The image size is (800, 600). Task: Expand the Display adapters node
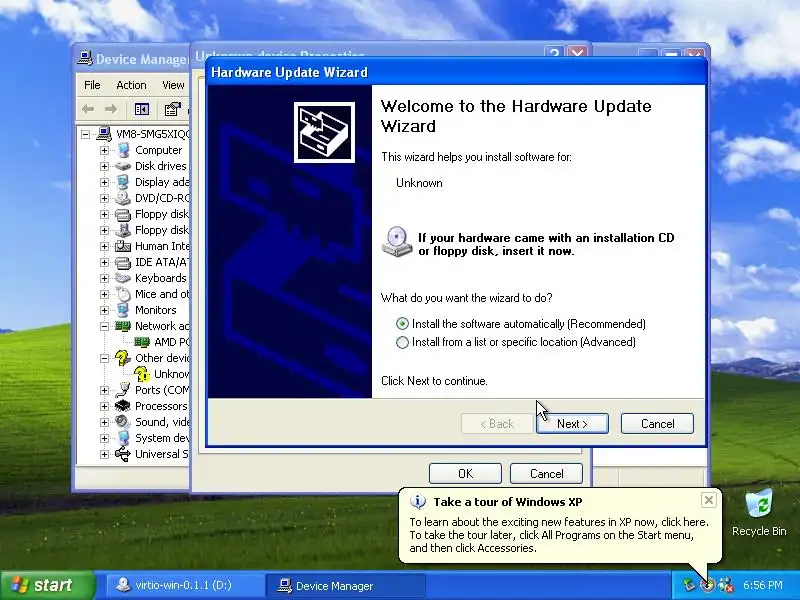click(x=105, y=182)
